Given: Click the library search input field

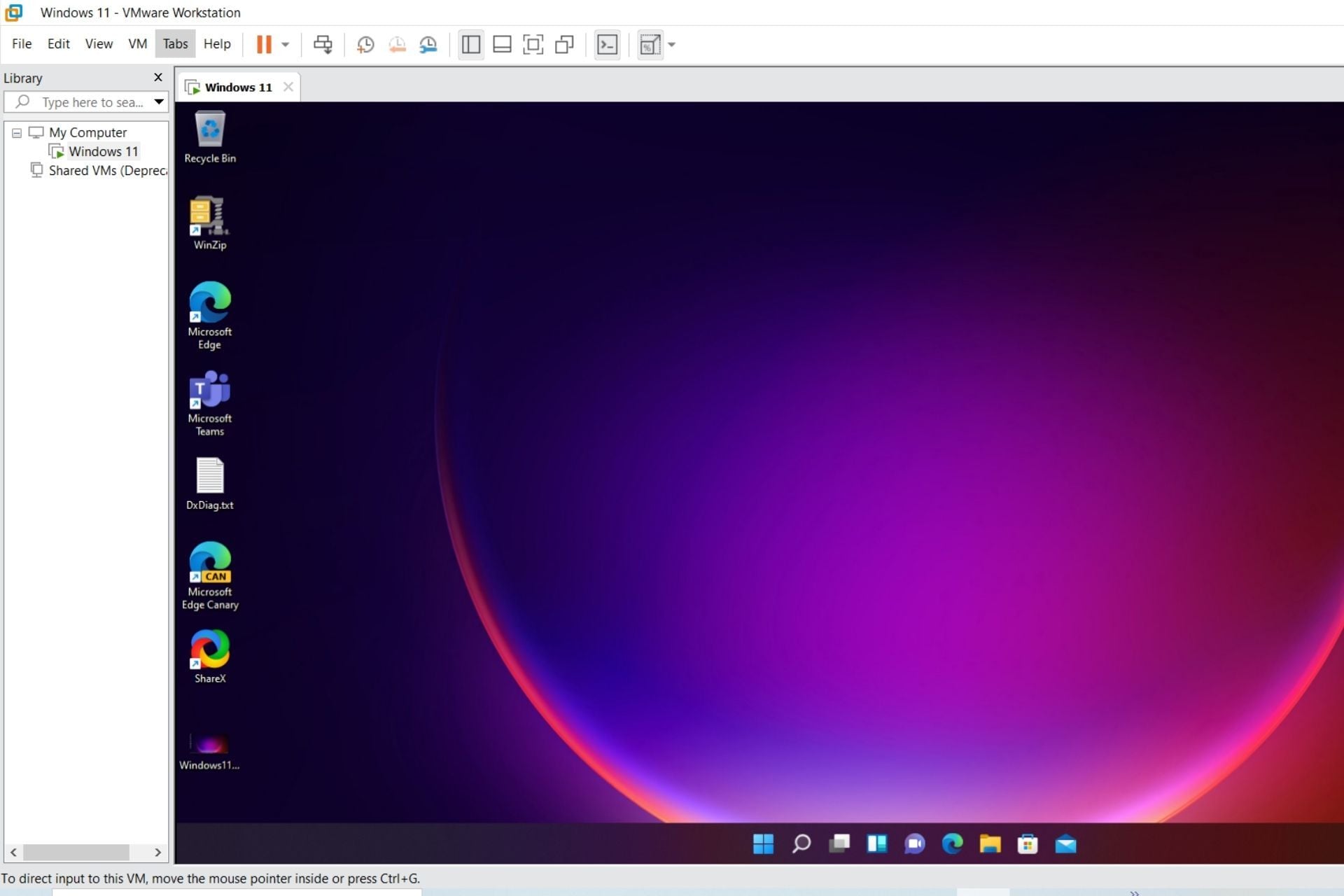Looking at the screenshot, I should coord(91,102).
